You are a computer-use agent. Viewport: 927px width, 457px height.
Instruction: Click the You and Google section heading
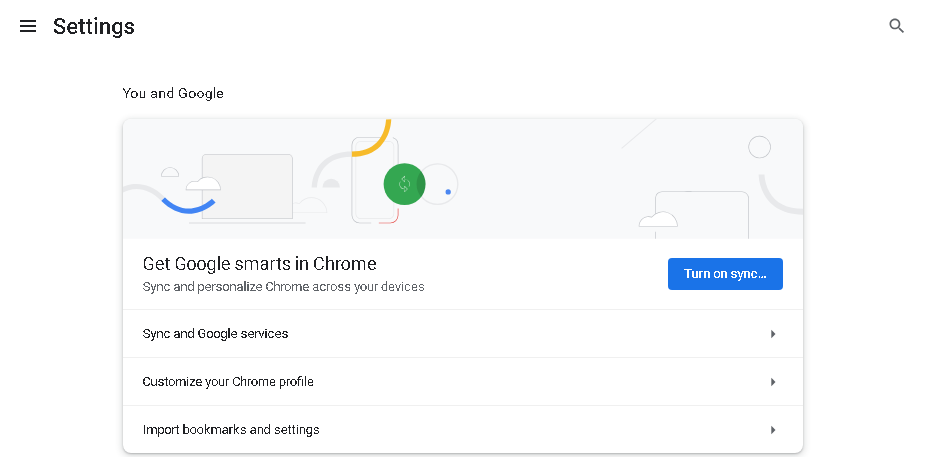pyautogui.click(x=173, y=93)
